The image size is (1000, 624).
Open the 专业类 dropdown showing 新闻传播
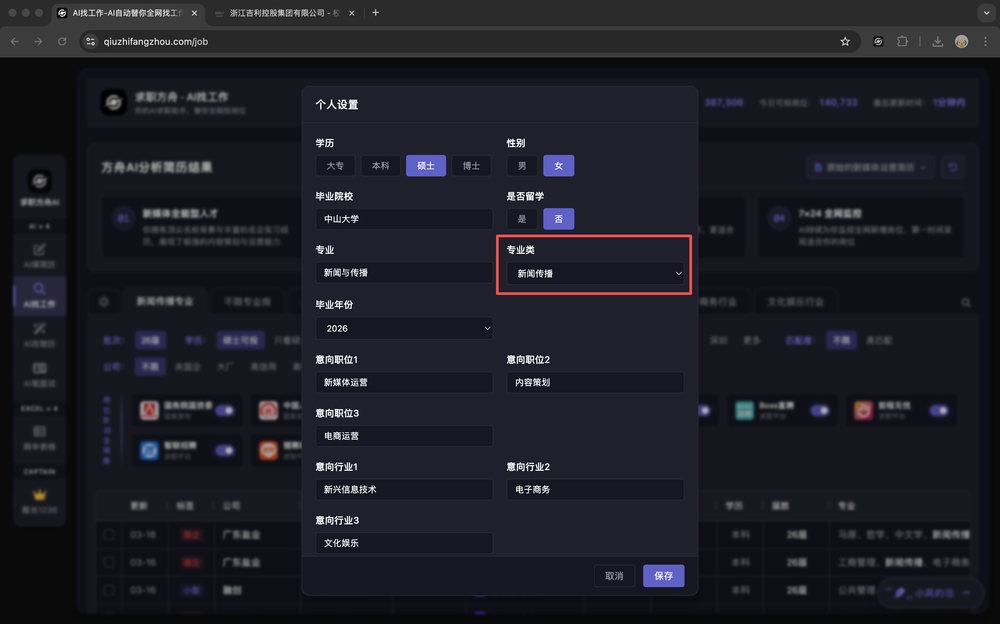(x=594, y=273)
